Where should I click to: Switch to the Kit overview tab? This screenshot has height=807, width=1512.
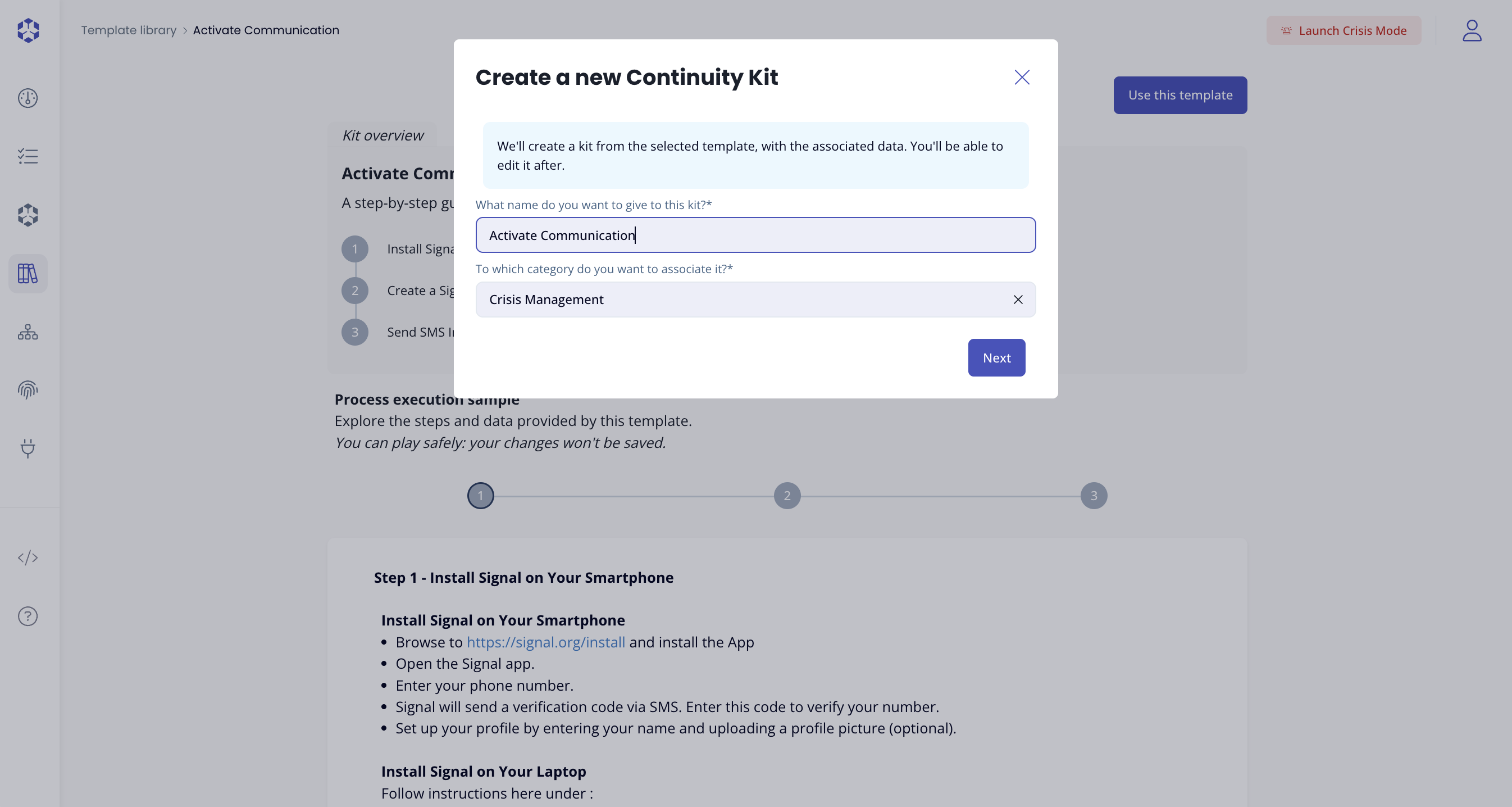click(382, 135)
